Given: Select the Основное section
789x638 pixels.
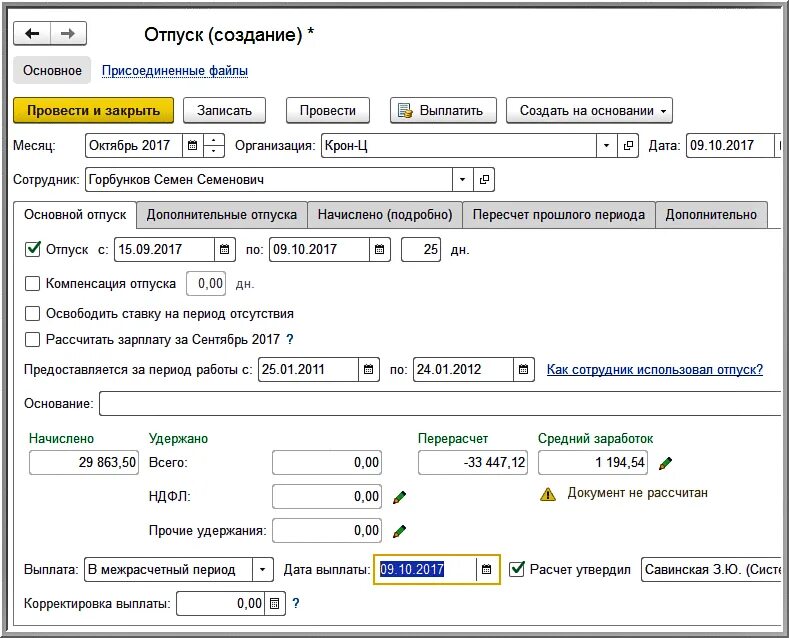Looking at the screenshot, I should 52,70.
